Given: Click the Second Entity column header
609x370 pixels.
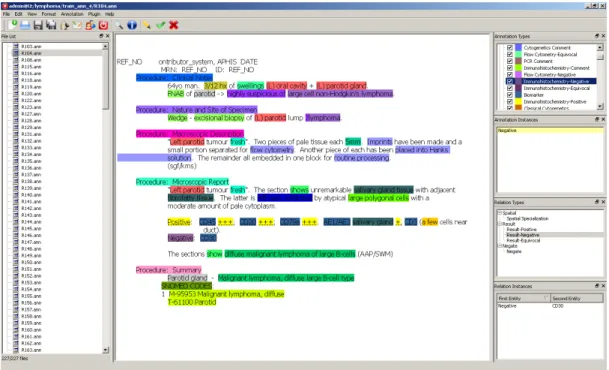Looking at the screenshot, I should point(577,298).
